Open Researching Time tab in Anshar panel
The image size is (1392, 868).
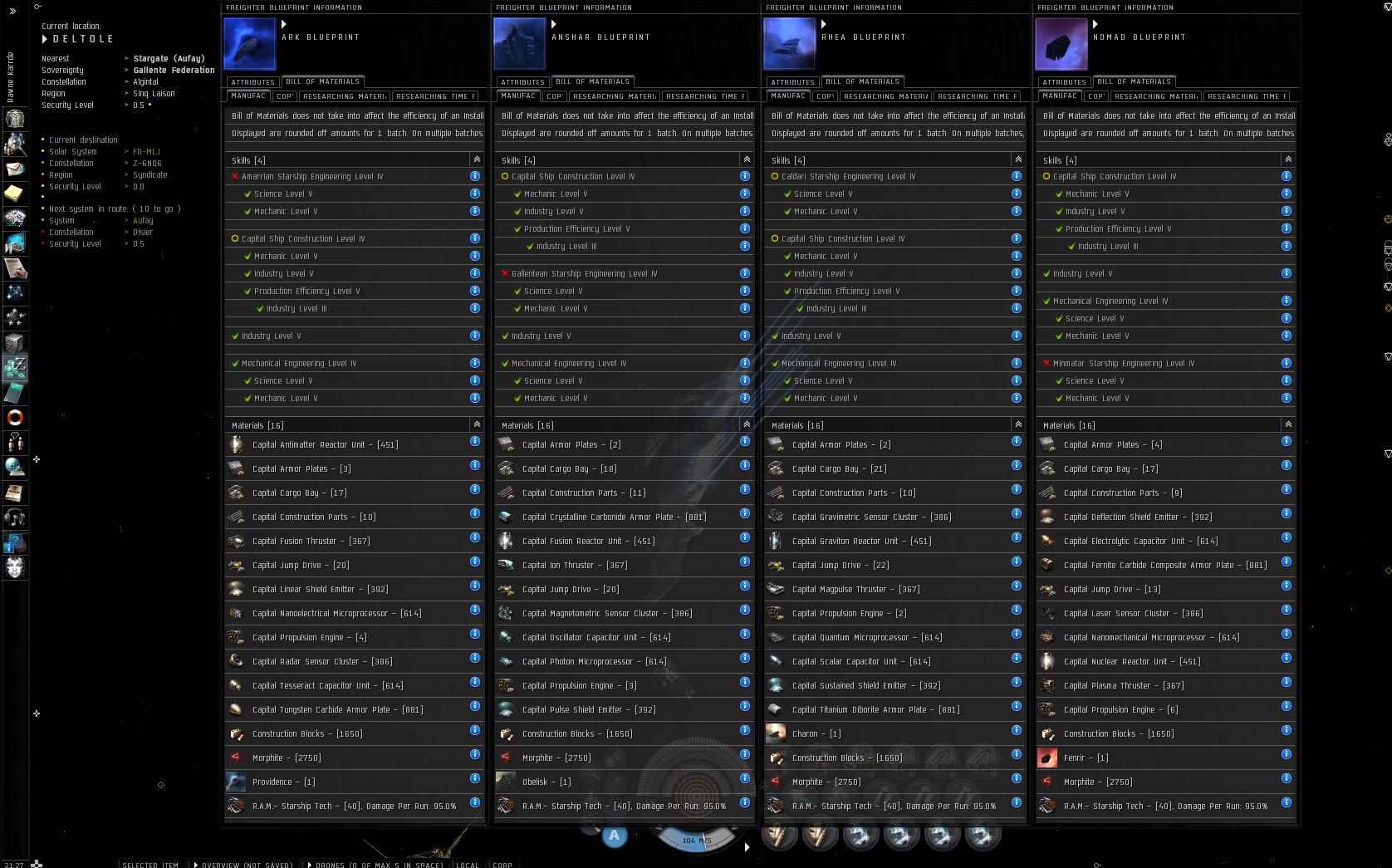[x=703, y=96]
